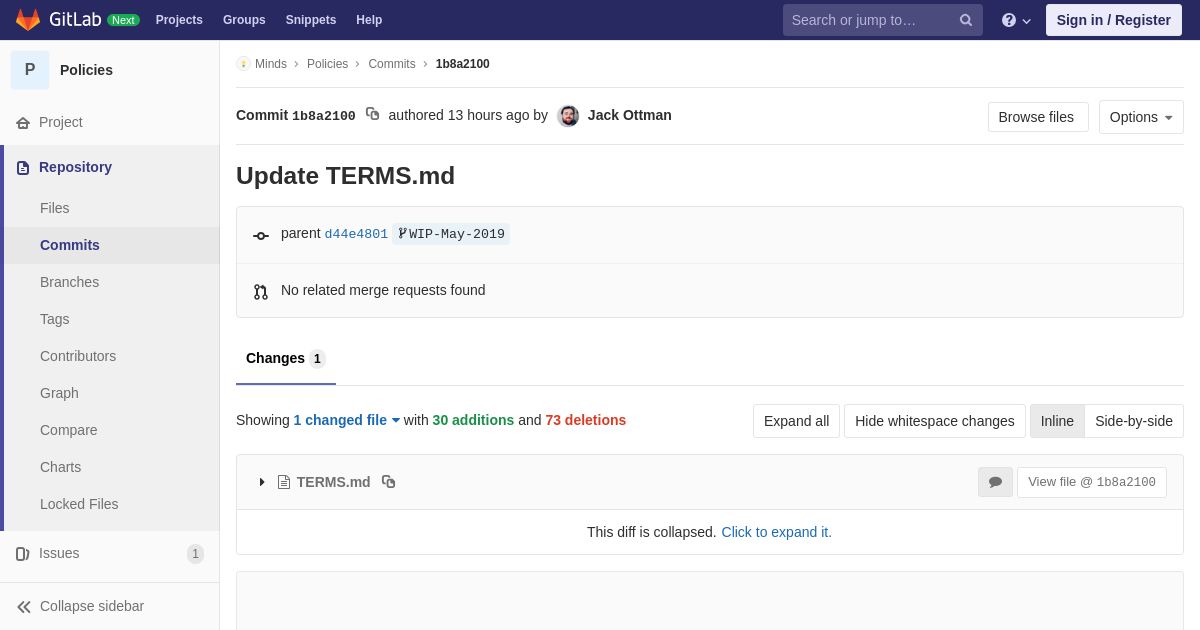Click Jack Ottman's avatar image
This screenshot has width=1200, height=630.
pyautogui.click(x=568, y=116)
